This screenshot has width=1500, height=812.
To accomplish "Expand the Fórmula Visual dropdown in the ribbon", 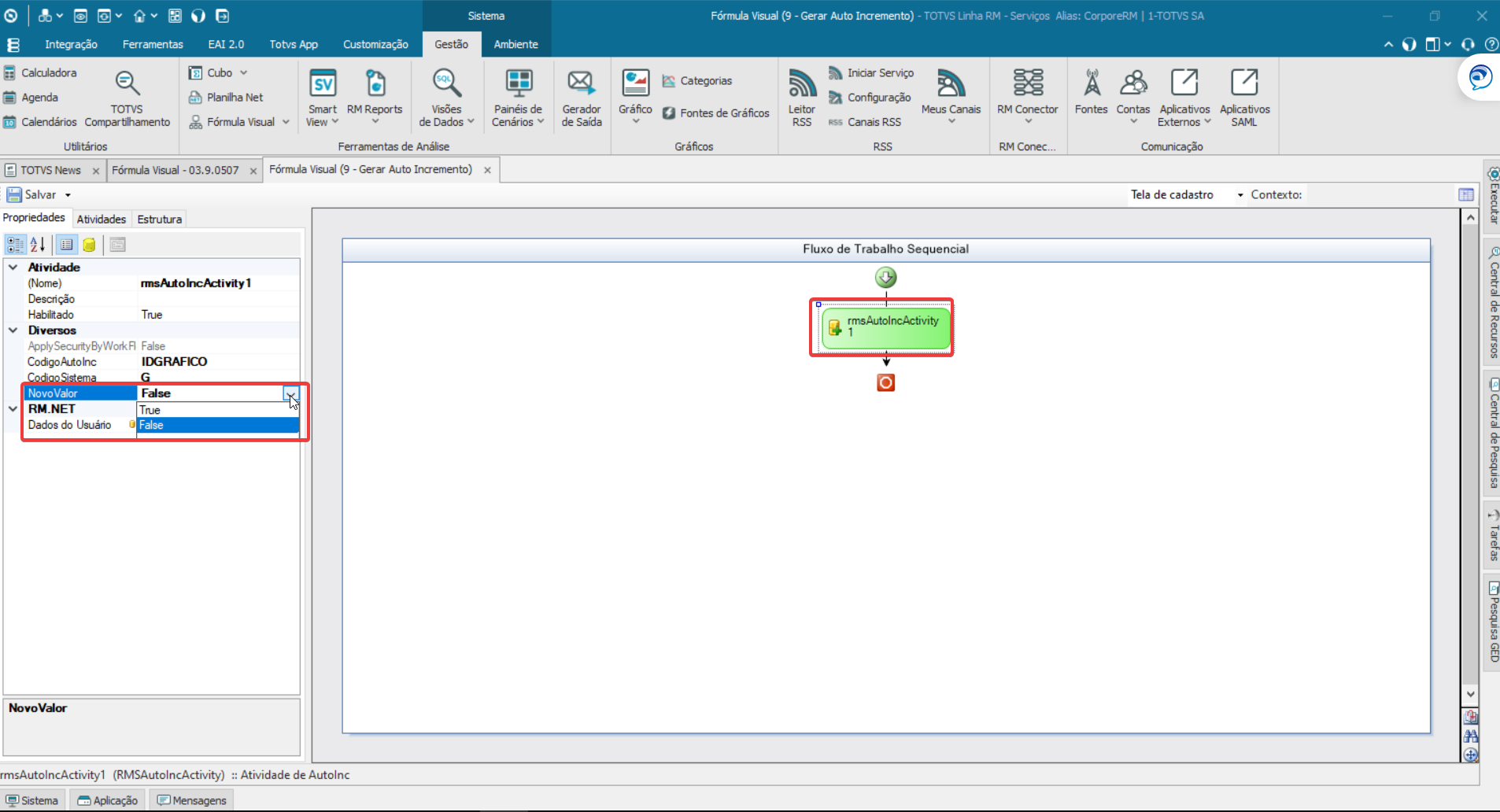I will pyautogui.click(x=286, y=122).
